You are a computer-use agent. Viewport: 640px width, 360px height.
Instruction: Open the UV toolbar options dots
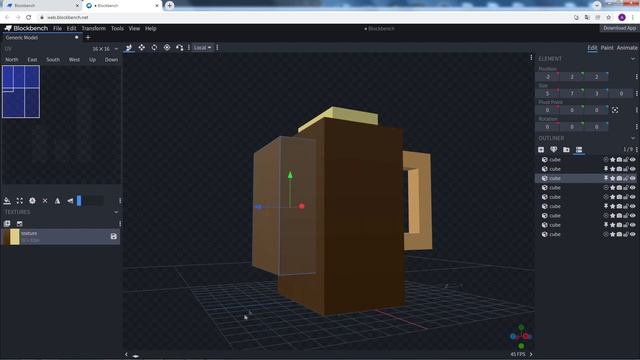[120, 200]
